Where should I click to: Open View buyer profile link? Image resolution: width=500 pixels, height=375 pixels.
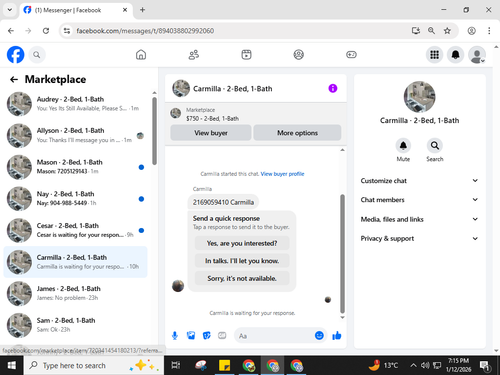(282, 174)
